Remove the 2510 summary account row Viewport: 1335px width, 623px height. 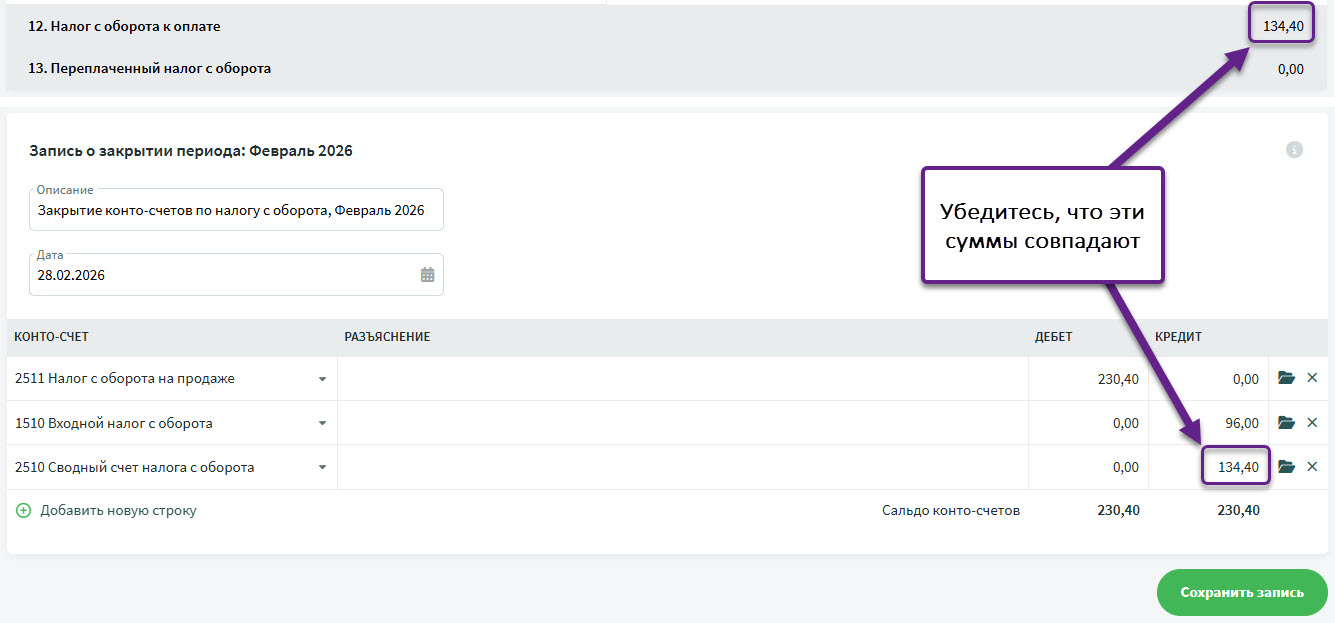(1312, 467)
